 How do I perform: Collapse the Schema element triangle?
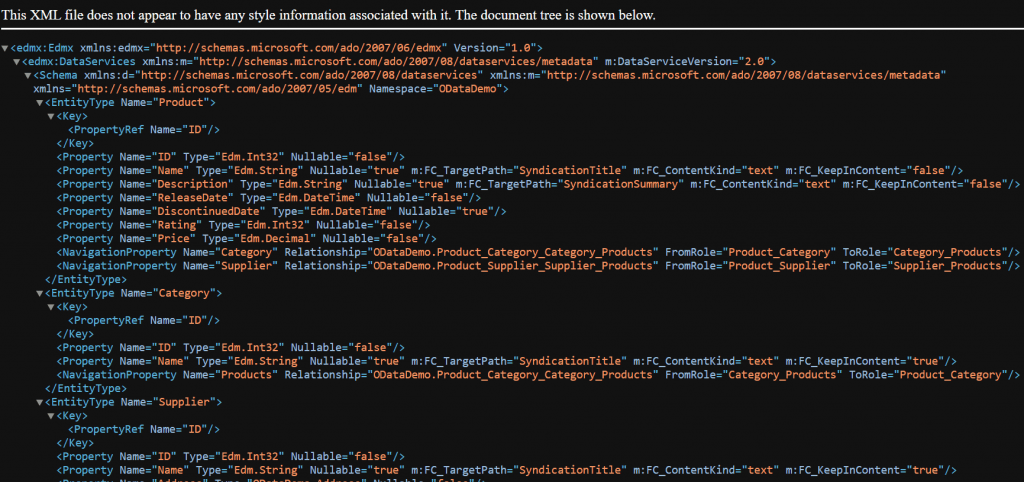(x=28, y=75)
